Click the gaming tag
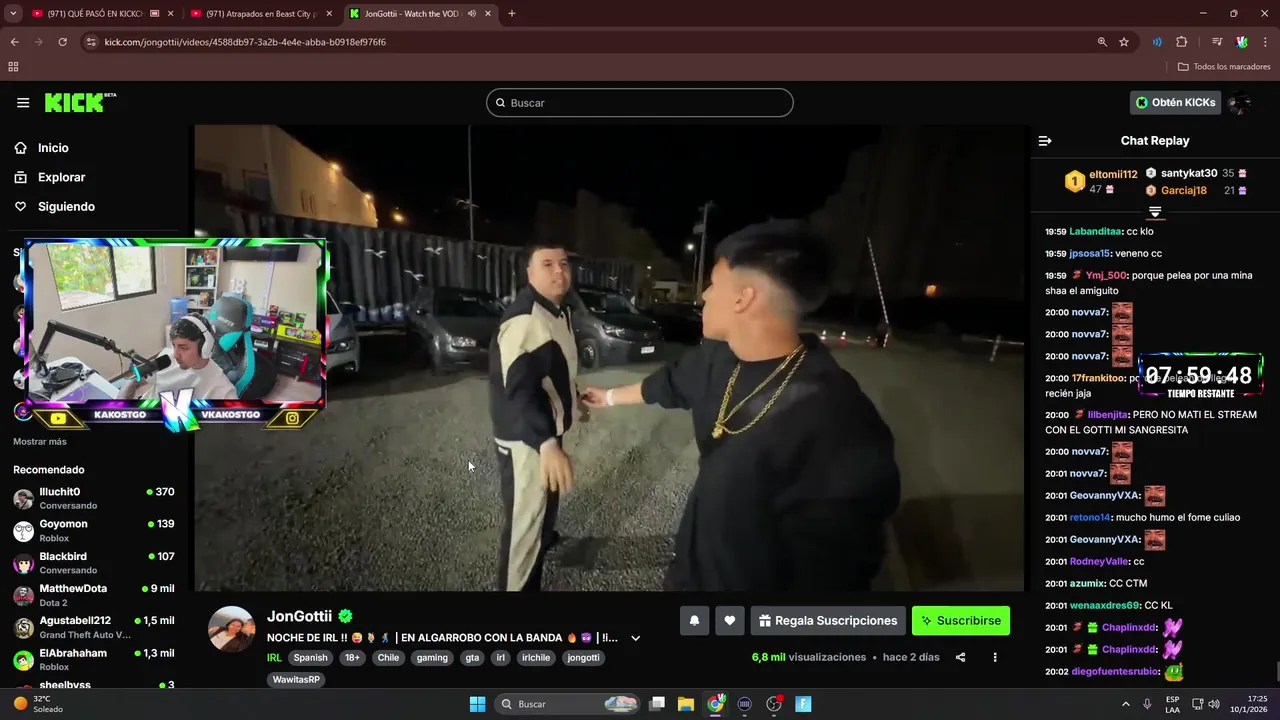Viewport: 1280px width, 720px height. (x=432, y=658)
